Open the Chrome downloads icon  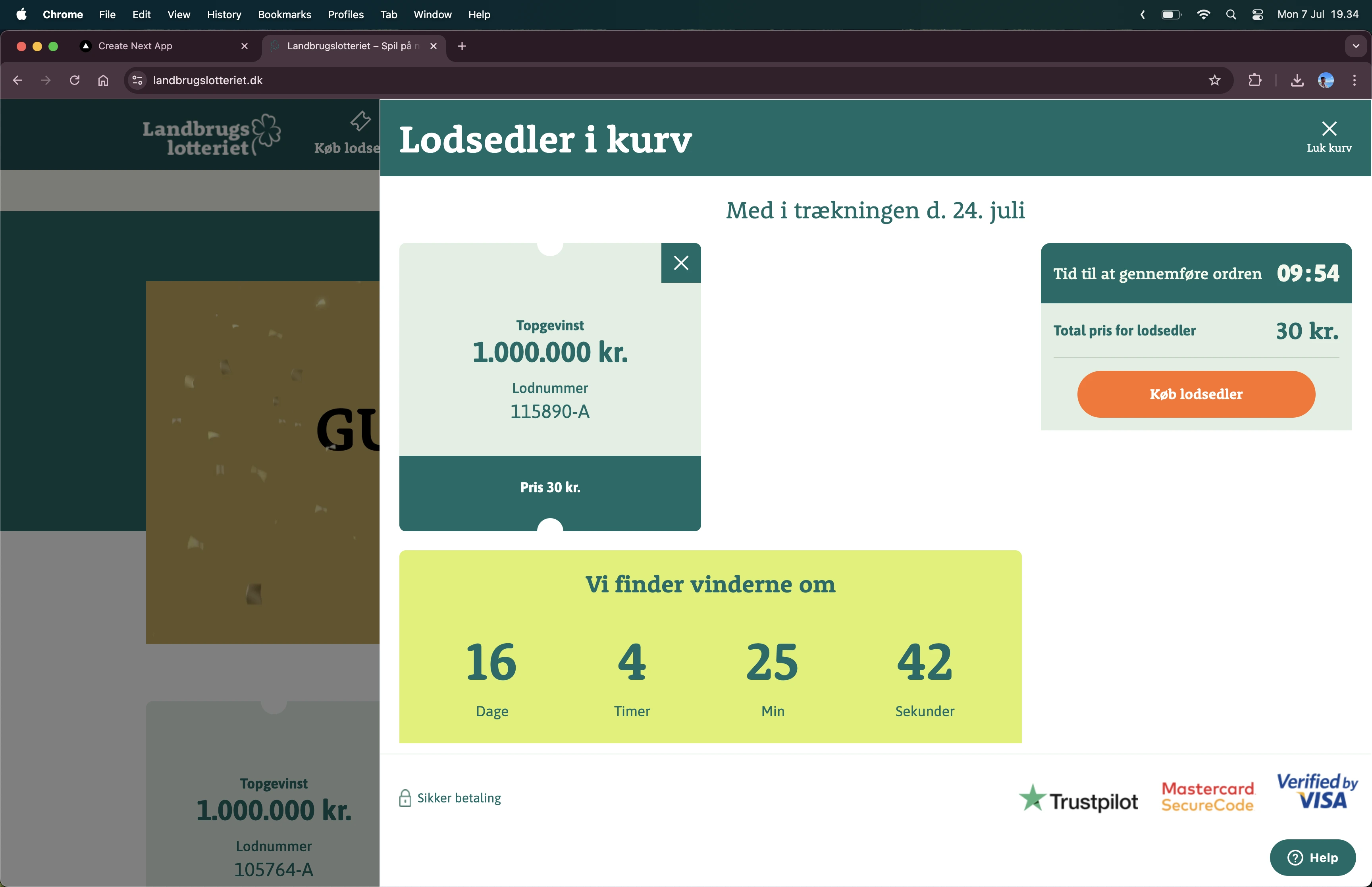click(x=1297, y=80)
